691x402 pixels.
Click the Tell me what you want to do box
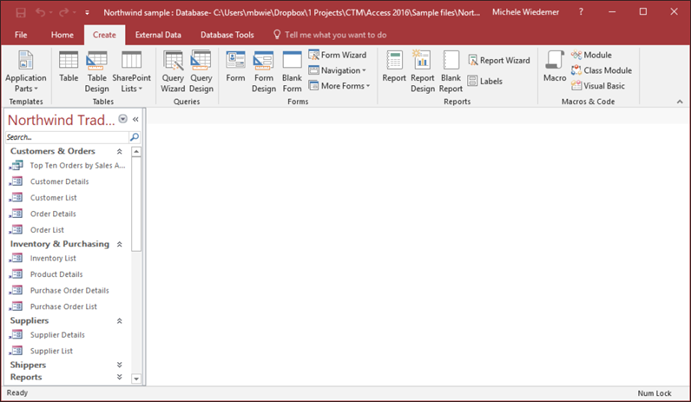(x=330, y=35)
